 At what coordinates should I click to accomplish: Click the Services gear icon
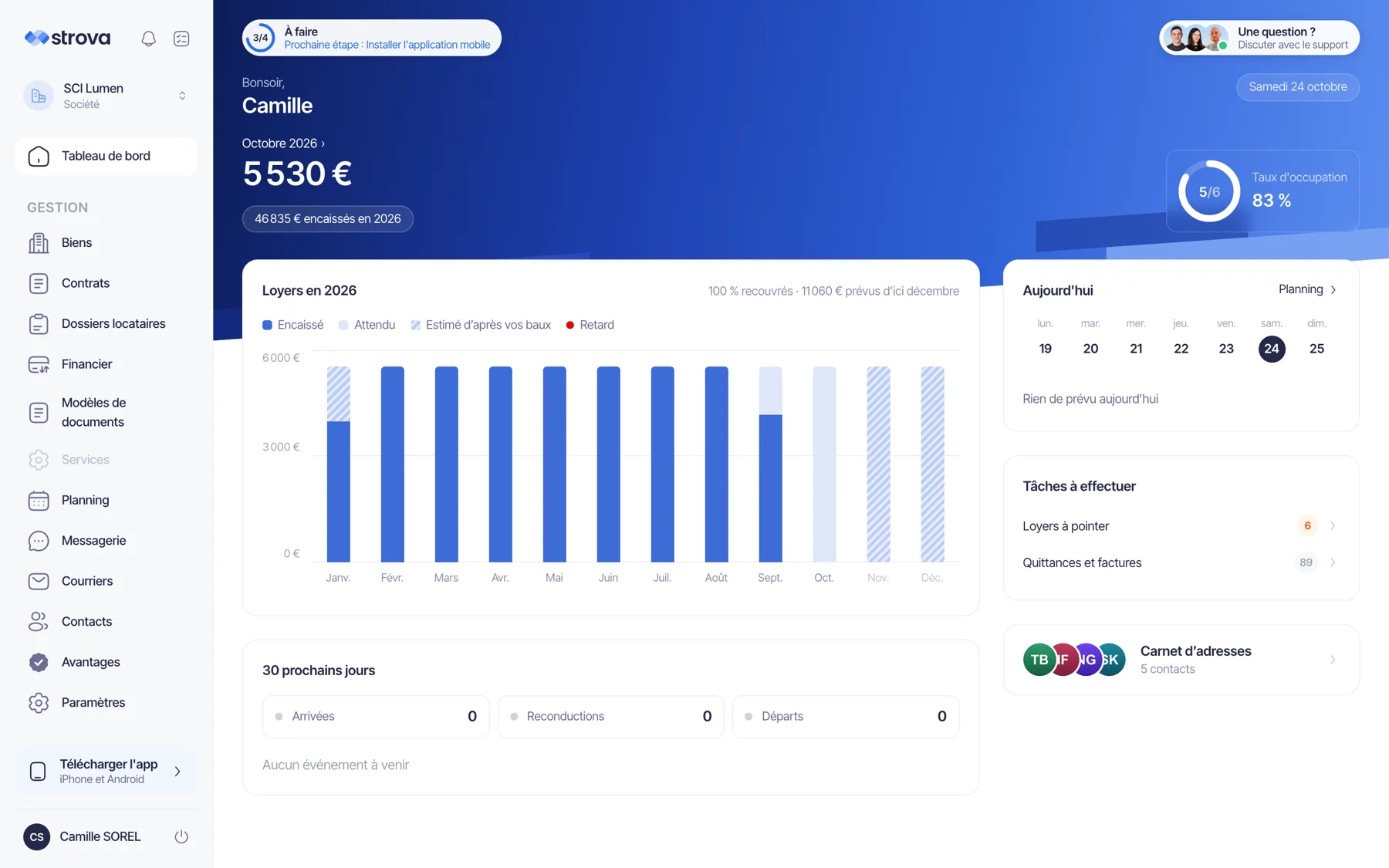[x=39, y=460]
